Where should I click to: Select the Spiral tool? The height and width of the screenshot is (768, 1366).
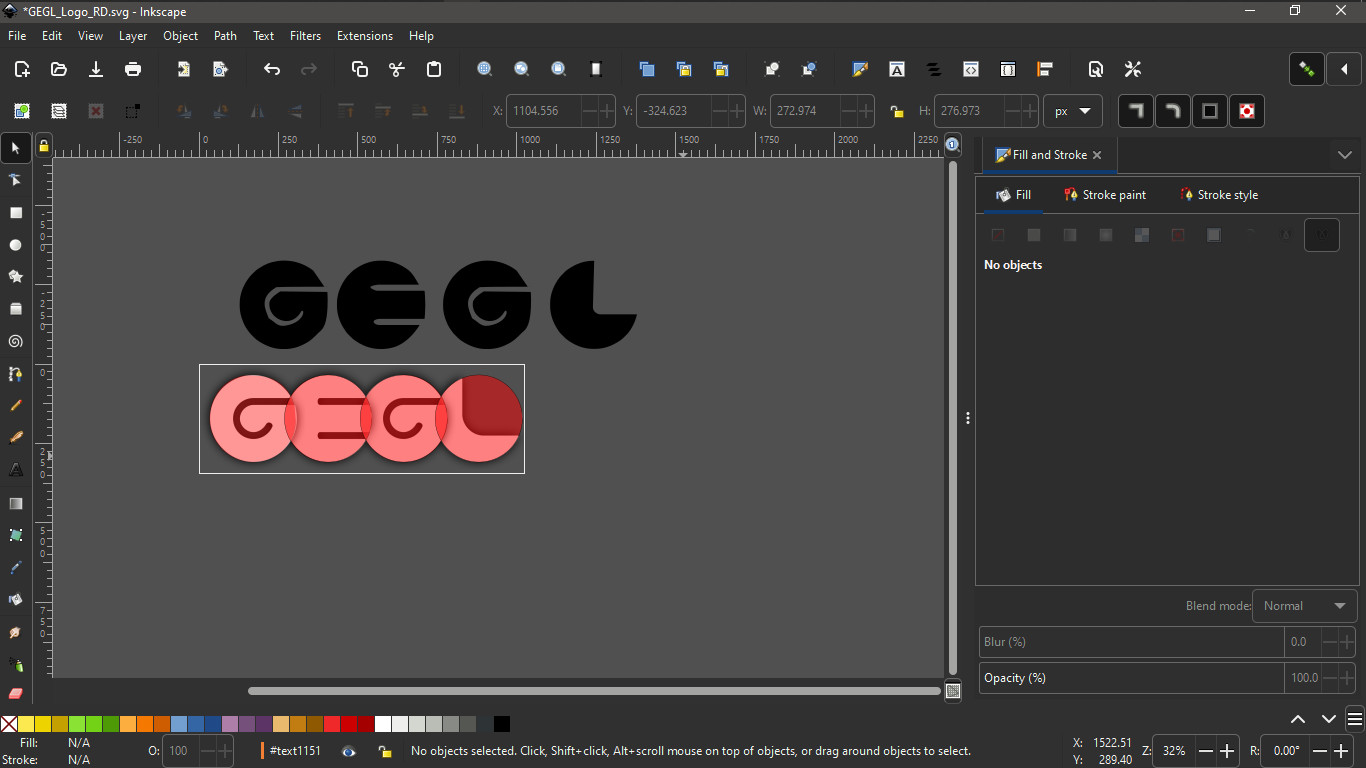point(15,342)
